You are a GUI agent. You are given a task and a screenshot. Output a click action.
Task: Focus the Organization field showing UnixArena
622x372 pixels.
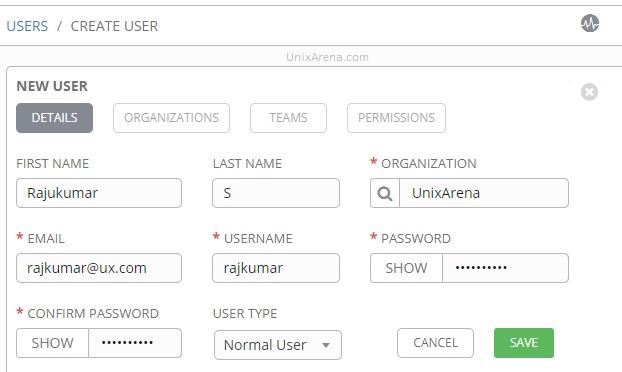click(484, 193)
